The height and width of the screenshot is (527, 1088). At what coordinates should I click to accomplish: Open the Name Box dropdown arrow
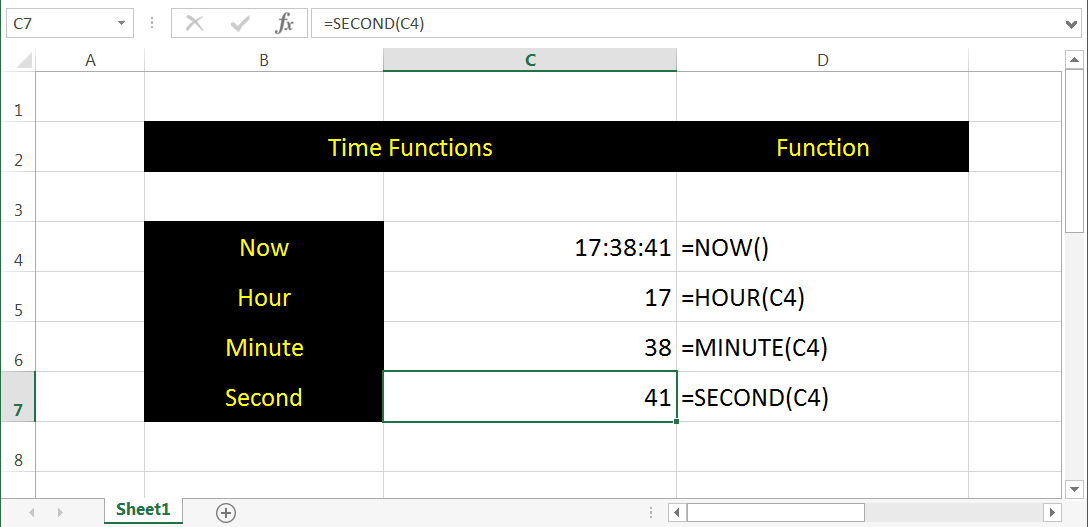(x=121, y=24)
